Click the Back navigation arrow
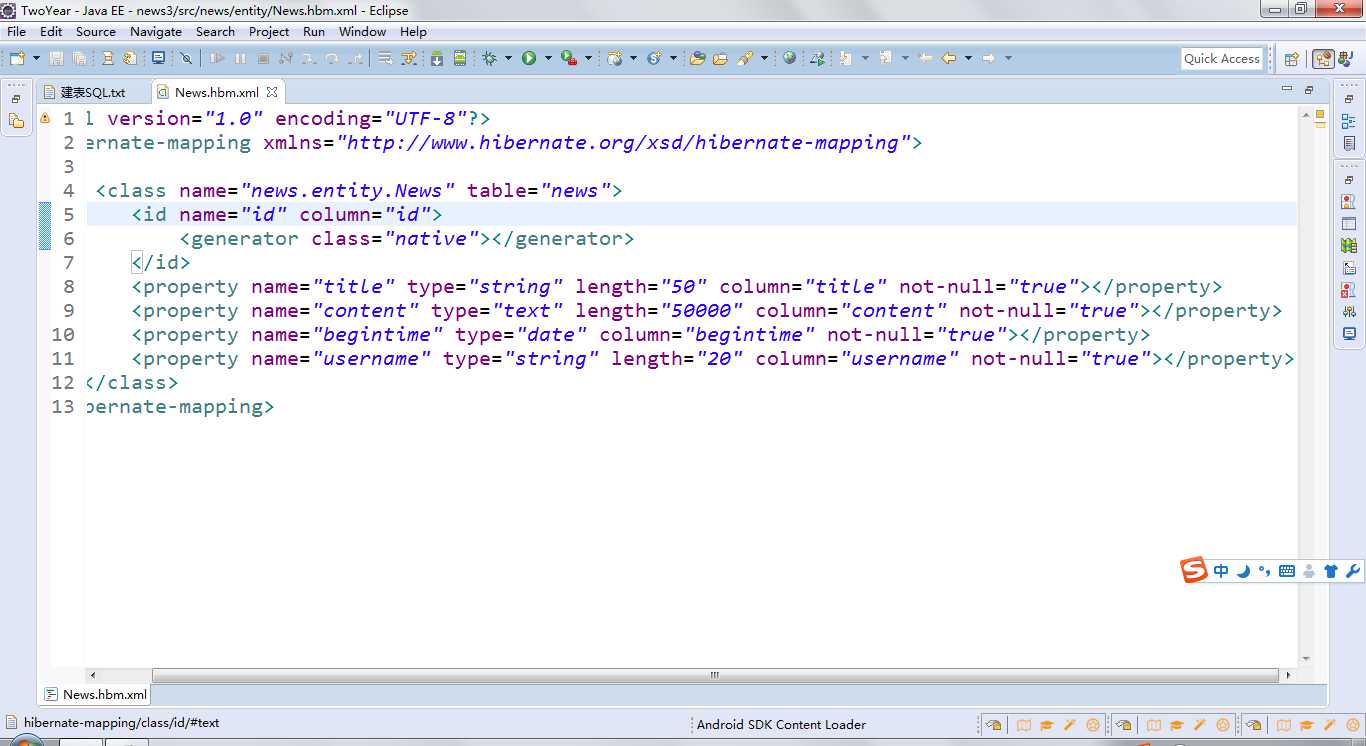Screen dimensions: 1366x746 coord(949,58)
